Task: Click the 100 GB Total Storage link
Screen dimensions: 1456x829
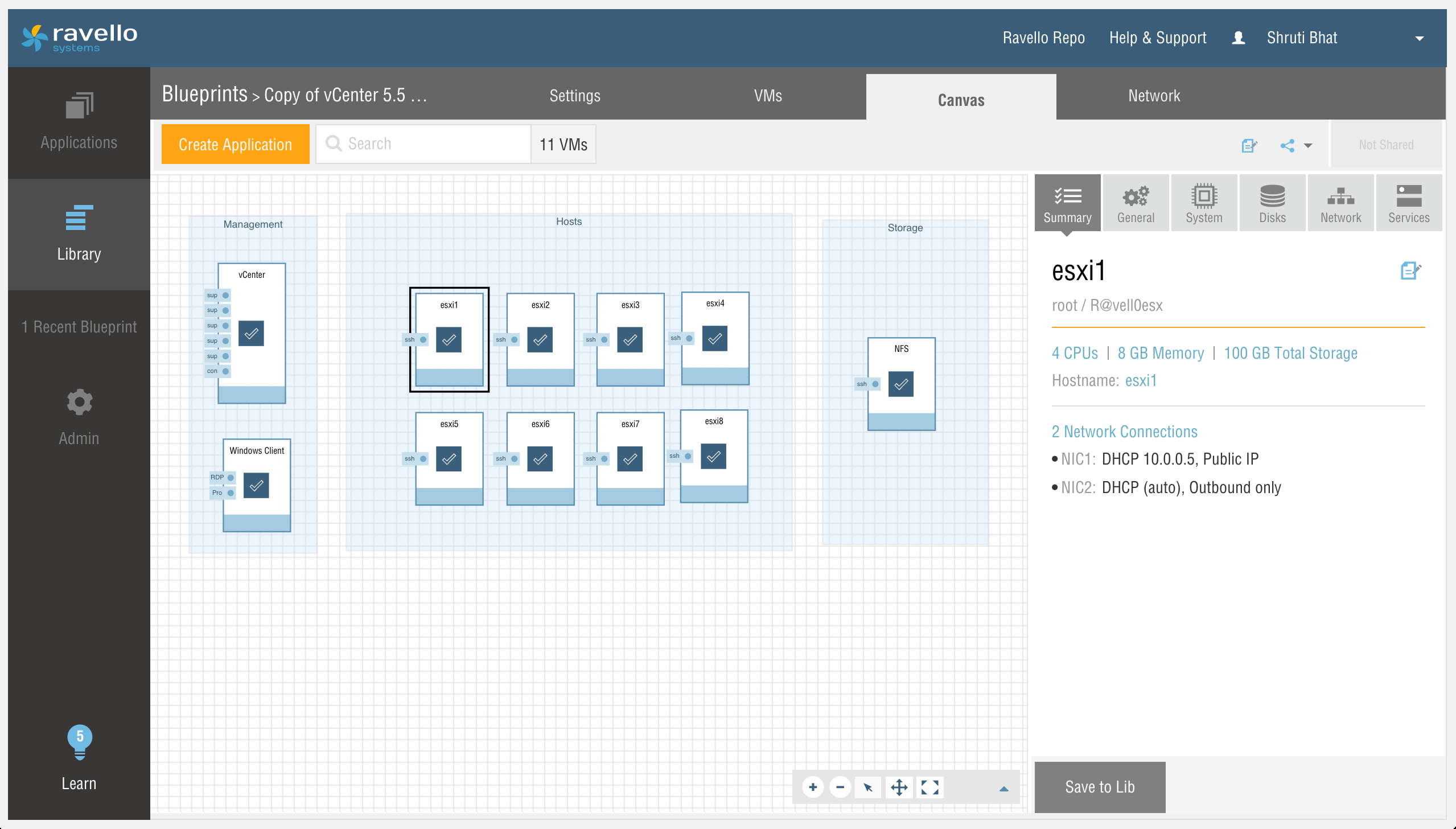Action: pos(1290,353)
